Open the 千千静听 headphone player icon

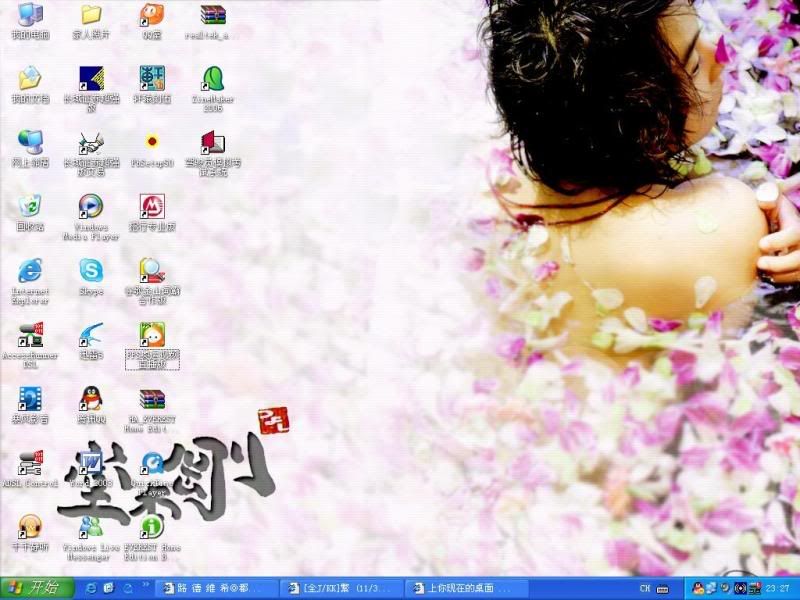click(30, 526)
